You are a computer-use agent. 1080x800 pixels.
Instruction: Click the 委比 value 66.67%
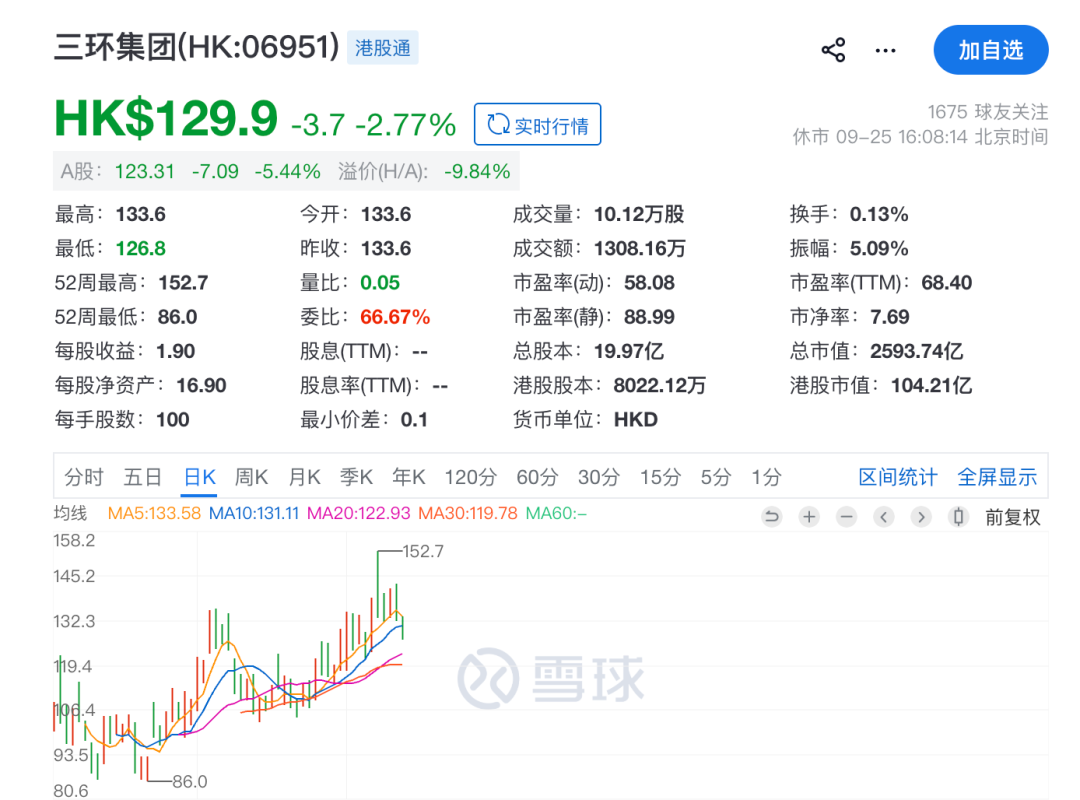pyautogui.click(x=395, y=317)
